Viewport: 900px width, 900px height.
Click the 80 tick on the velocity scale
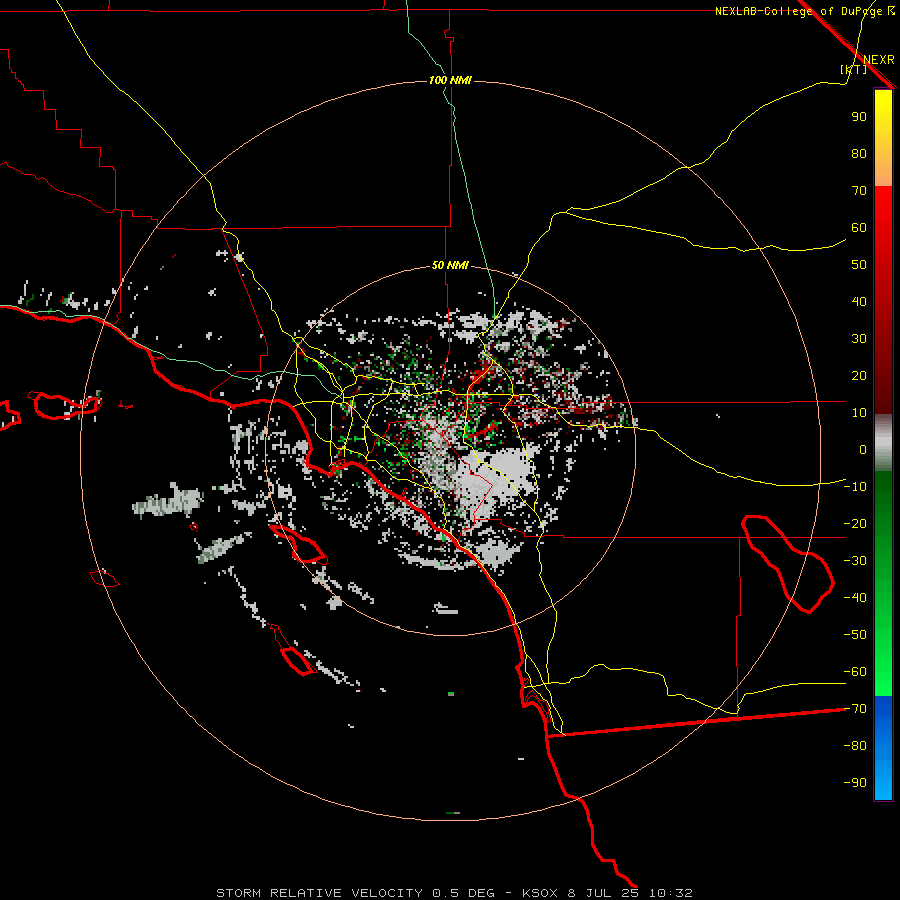859,153
